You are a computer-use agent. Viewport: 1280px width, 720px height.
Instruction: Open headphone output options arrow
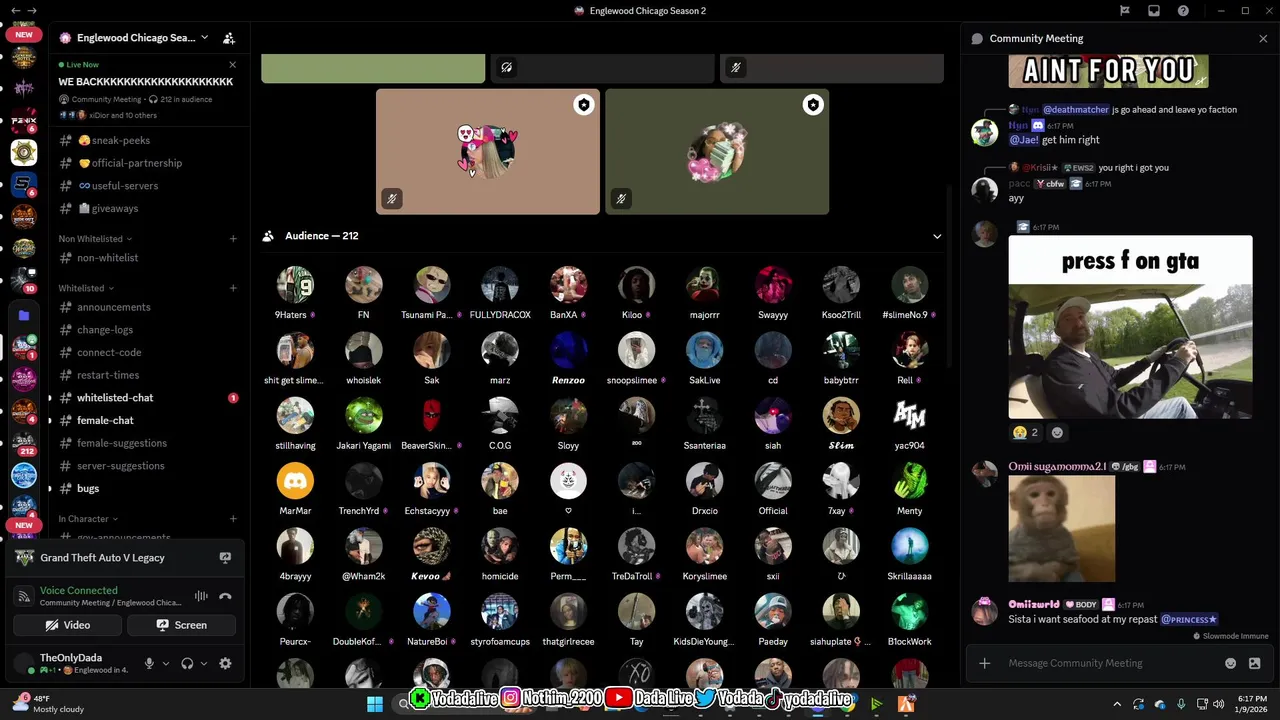tap(204, 663)
